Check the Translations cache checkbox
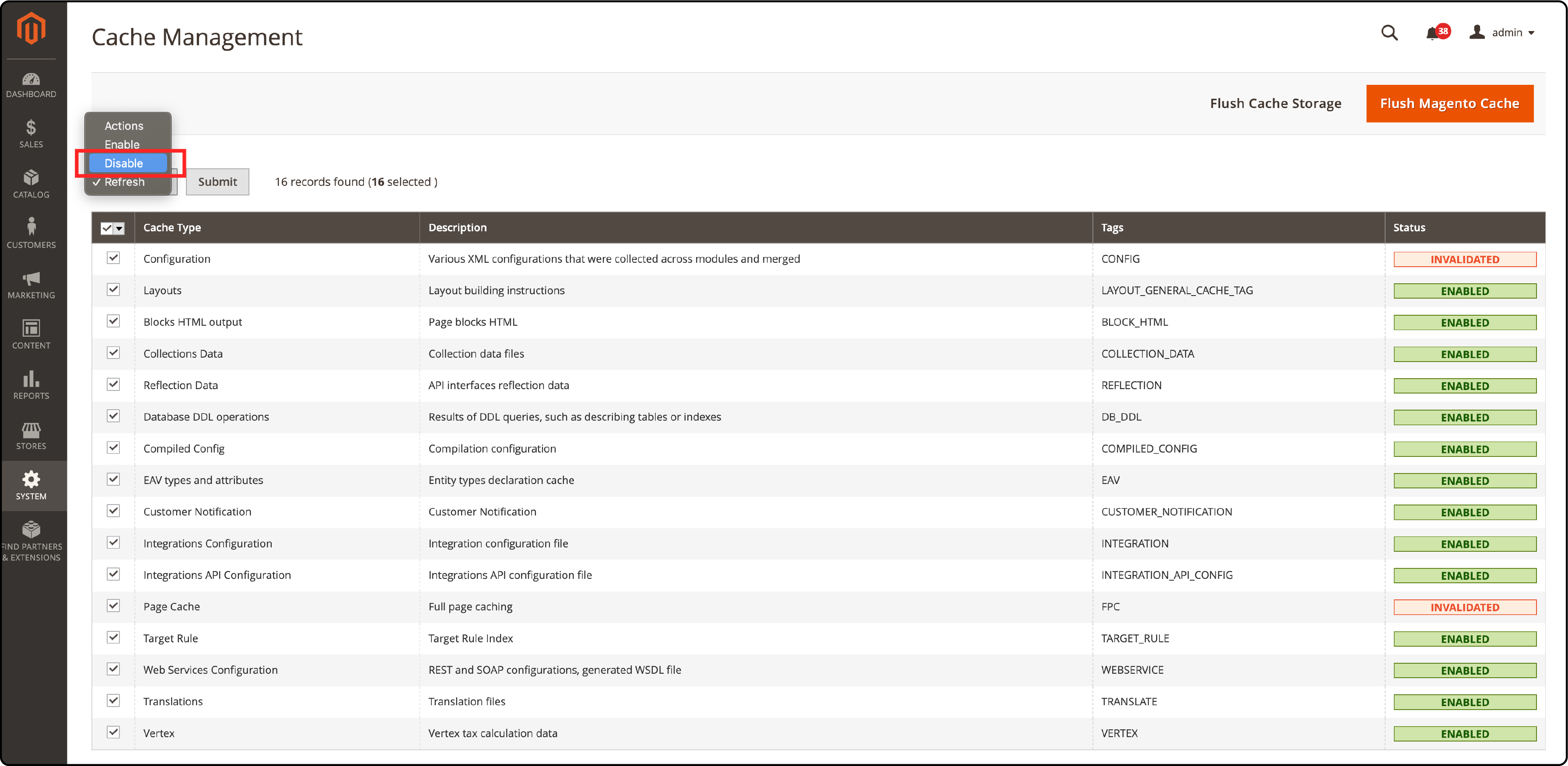This screenshot has width=1568, height=766. click(113, 701)
